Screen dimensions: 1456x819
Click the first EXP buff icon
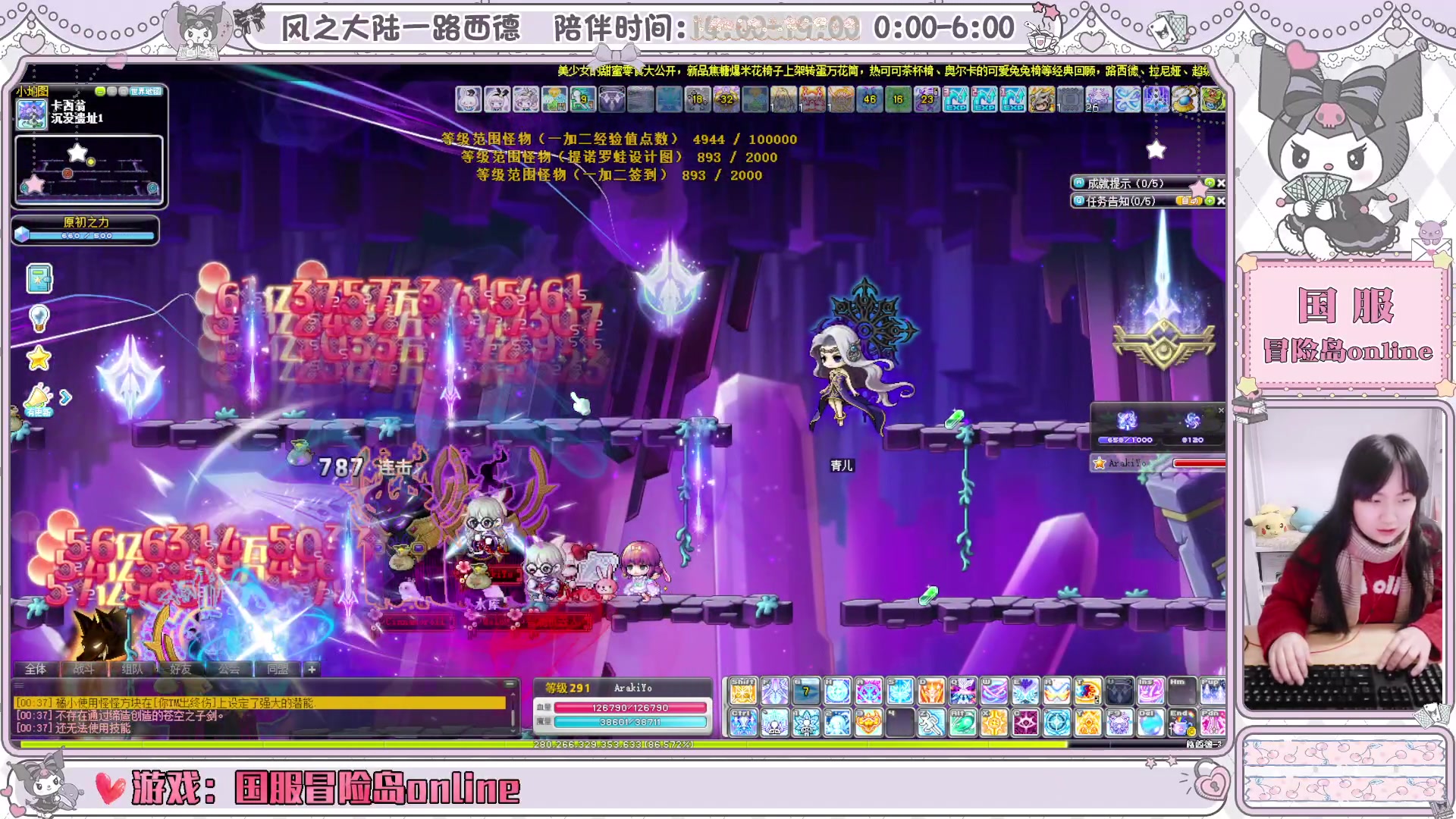[x=955, y=99]
